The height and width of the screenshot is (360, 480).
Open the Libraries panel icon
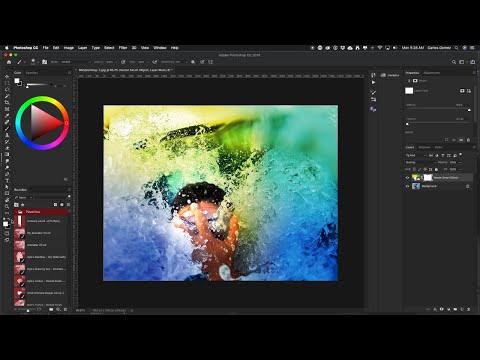(x=383, y=75)
